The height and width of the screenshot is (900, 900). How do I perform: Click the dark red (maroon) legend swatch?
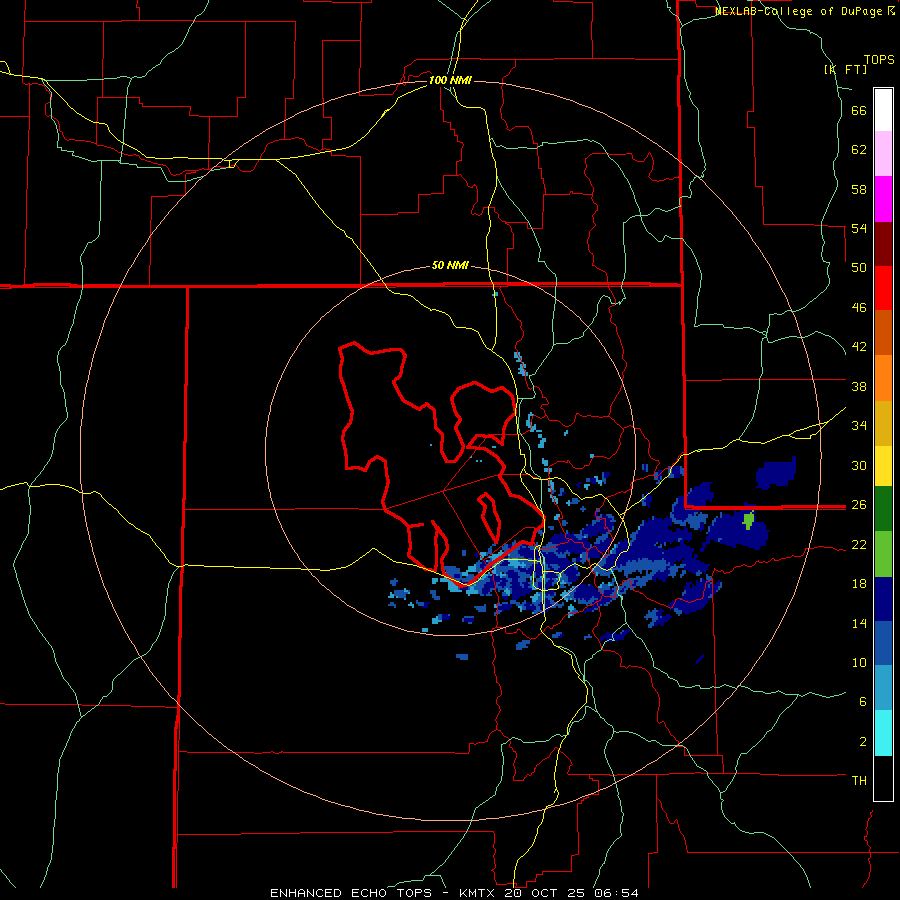[883, 244]
